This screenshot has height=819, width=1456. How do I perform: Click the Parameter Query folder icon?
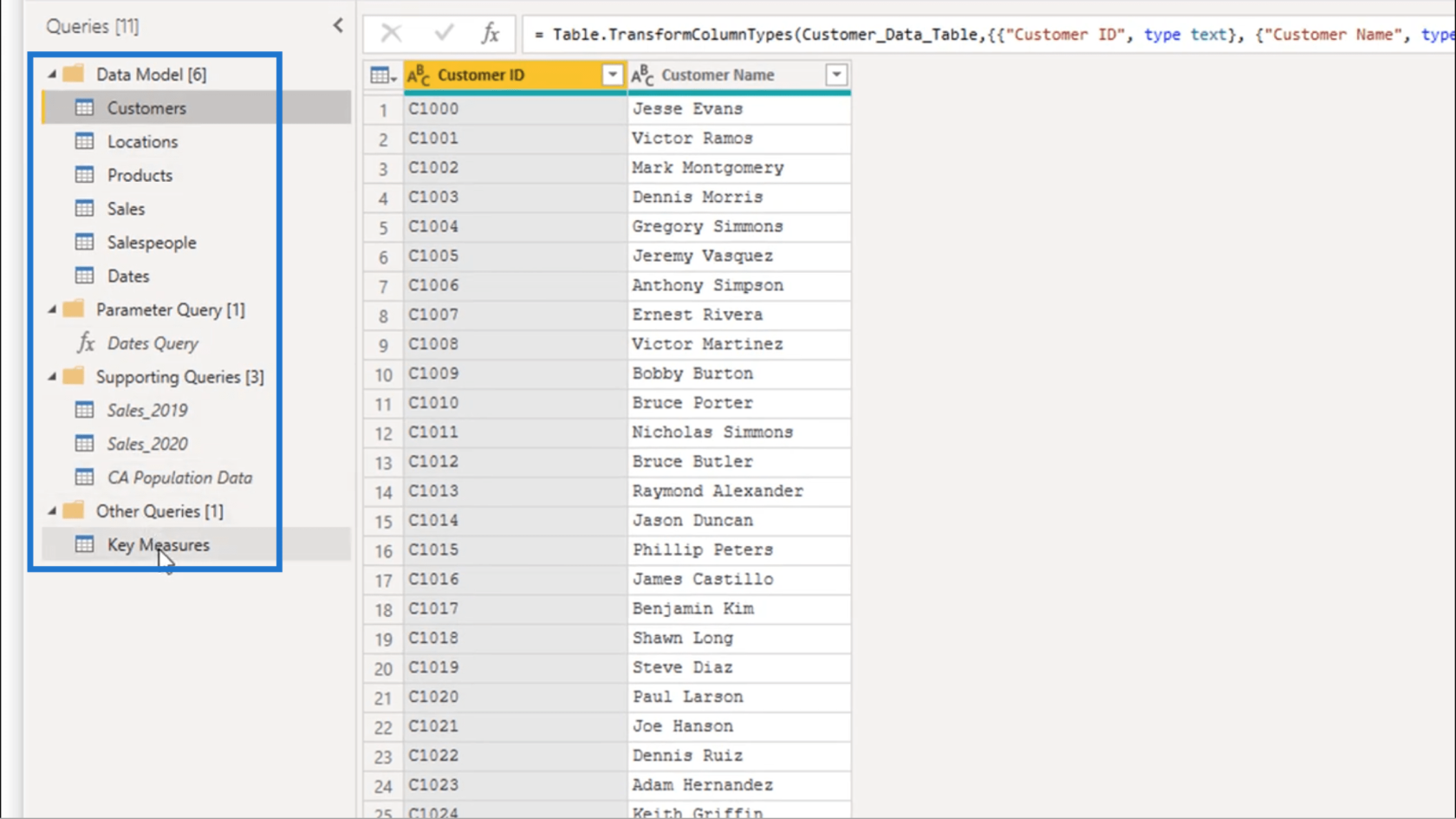[74, 309]
